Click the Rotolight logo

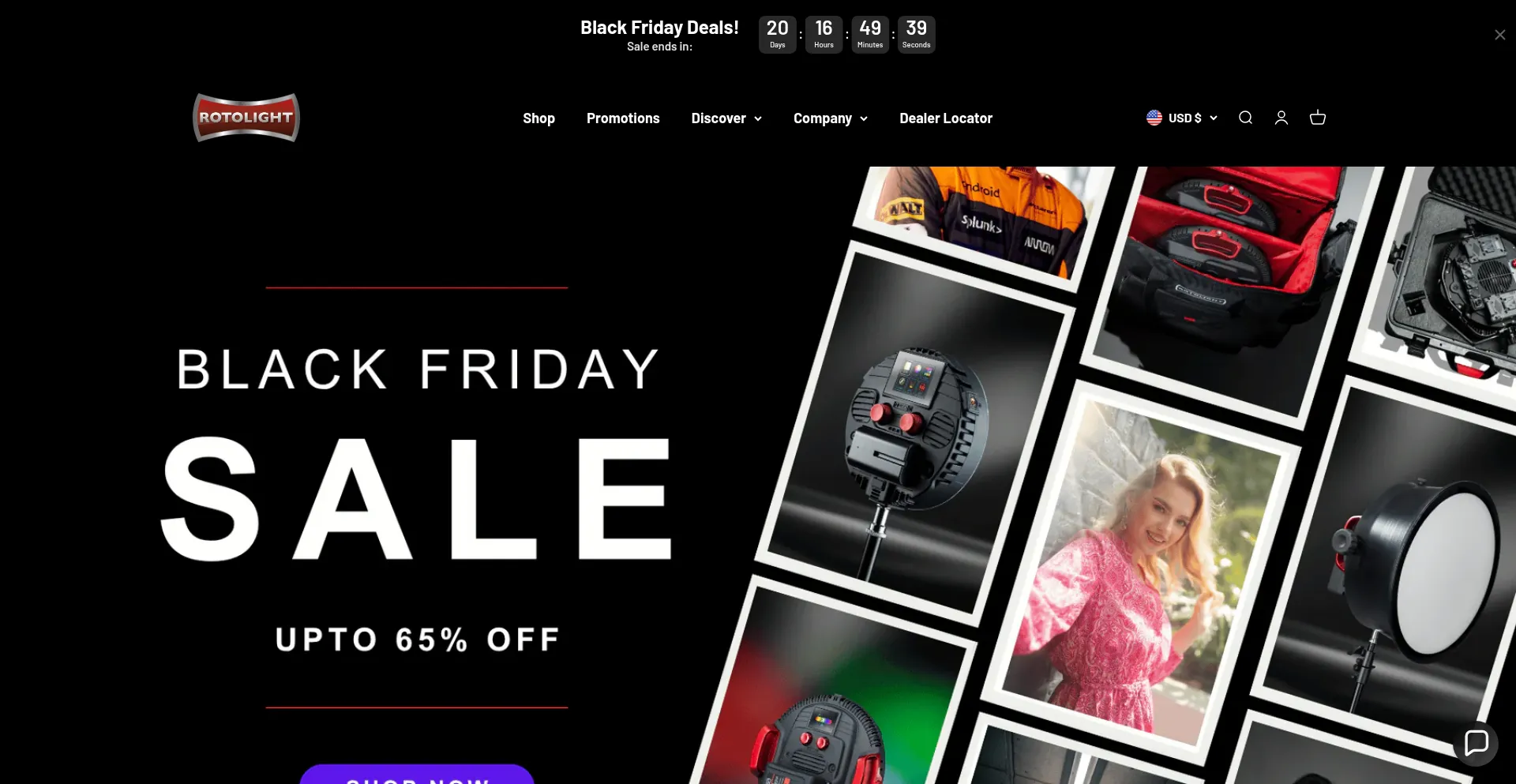[246, 118]
